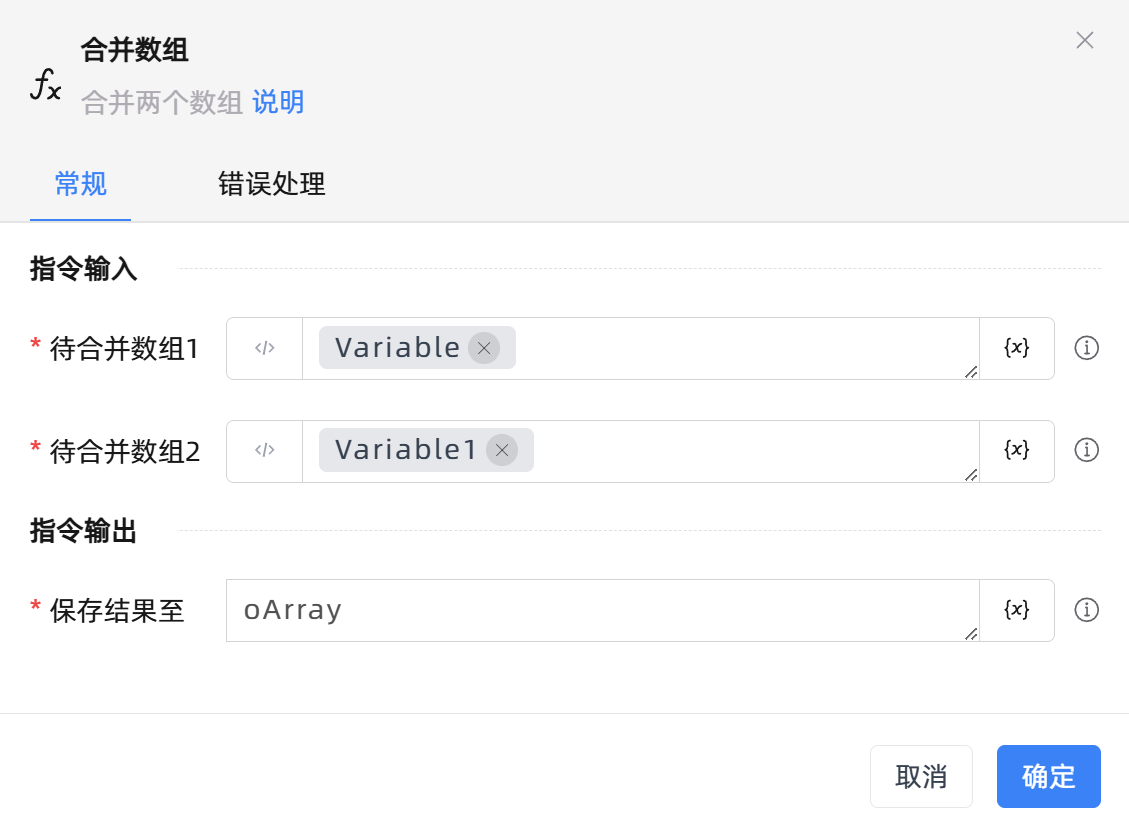Switch to the 常规 tab

[81, 185]
